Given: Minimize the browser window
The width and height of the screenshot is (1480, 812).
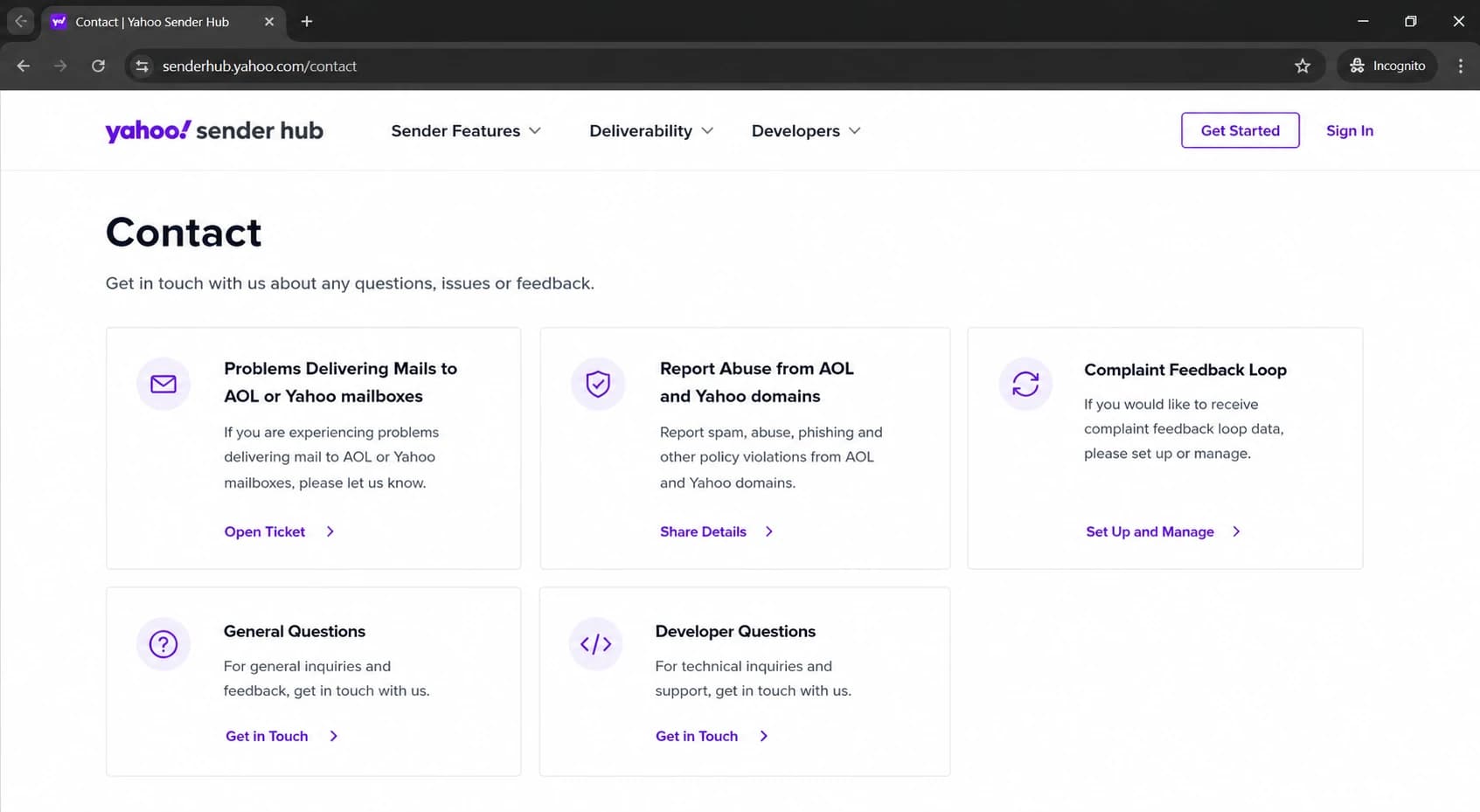Looking at the screenshot, I should tap(1363, 22).
